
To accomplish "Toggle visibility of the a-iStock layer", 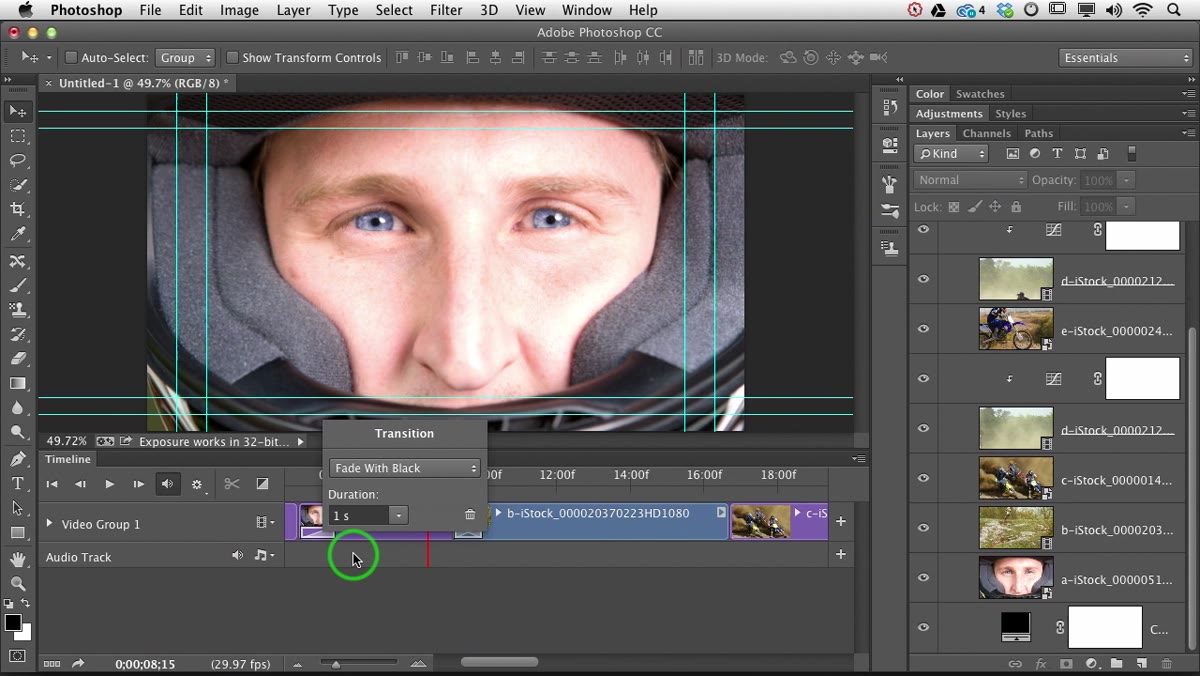I will [923, 578].
